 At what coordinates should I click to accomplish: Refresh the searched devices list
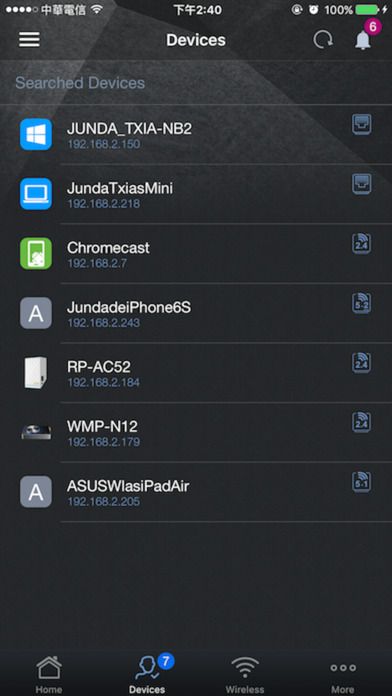point(323,40)
